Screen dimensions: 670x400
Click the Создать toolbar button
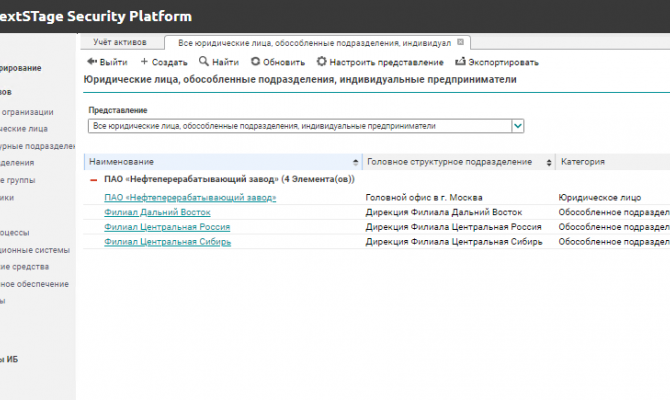pos(164,62)
